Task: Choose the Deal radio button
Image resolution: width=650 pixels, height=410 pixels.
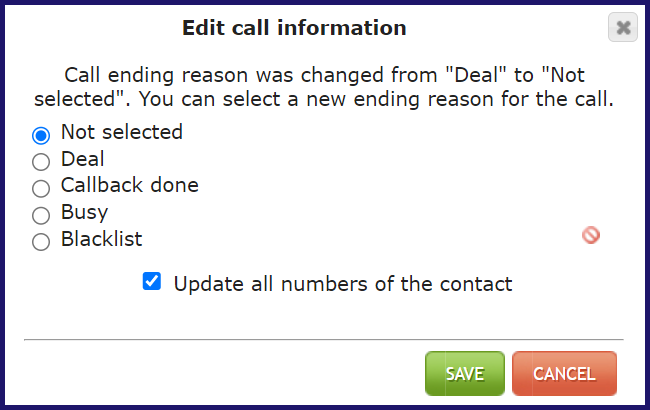Action: pos(41,162)
